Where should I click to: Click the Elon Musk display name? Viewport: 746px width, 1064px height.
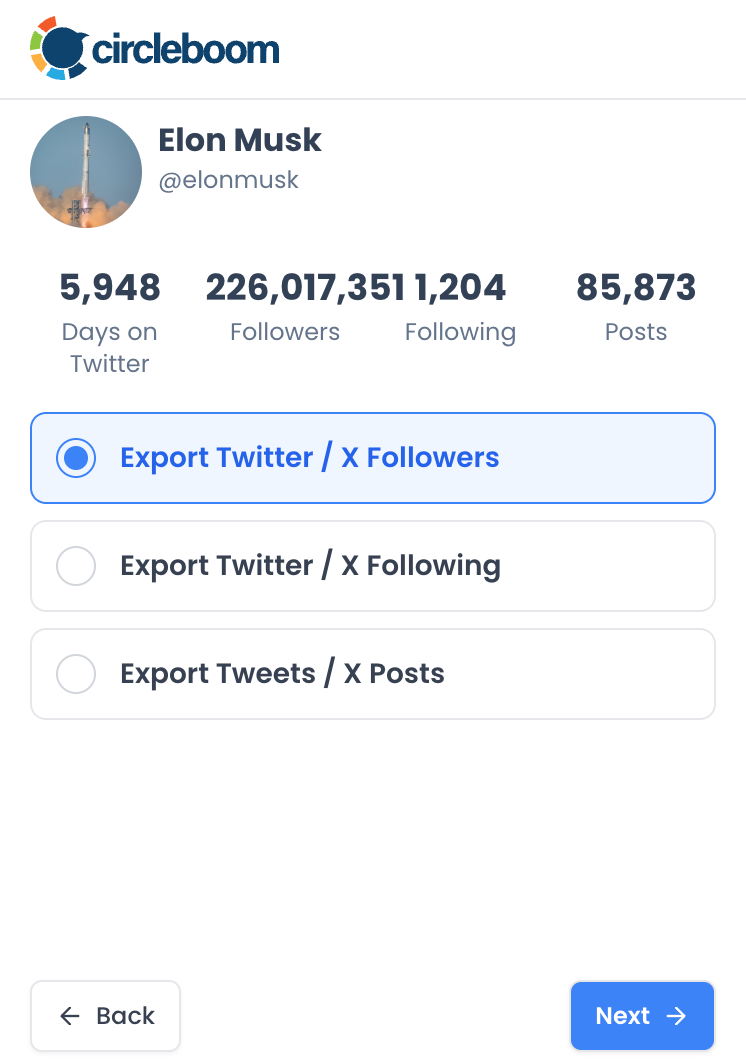click(x=240, y=140)
